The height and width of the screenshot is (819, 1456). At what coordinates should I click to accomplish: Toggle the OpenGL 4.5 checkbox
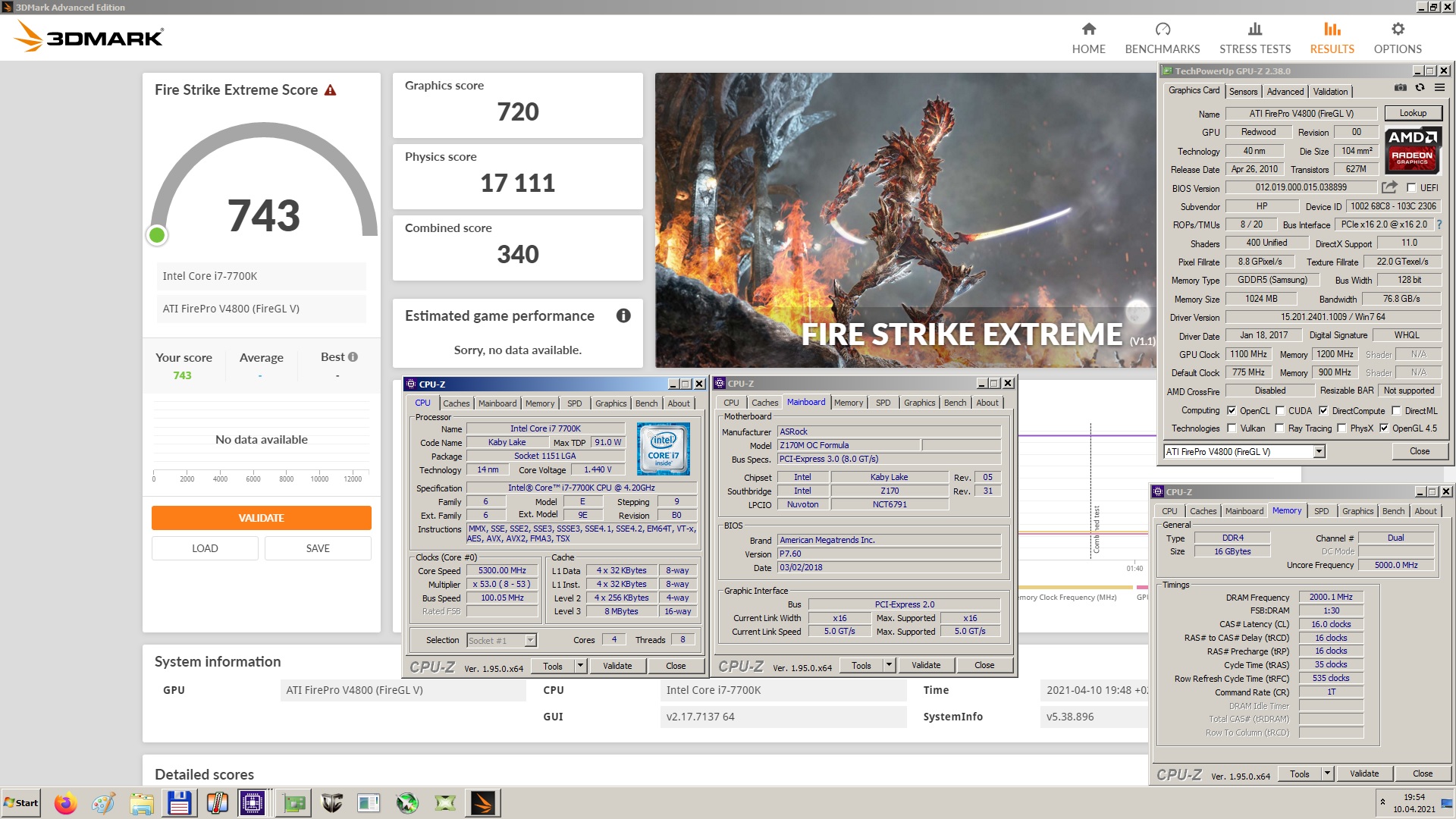coord(1384,428)
